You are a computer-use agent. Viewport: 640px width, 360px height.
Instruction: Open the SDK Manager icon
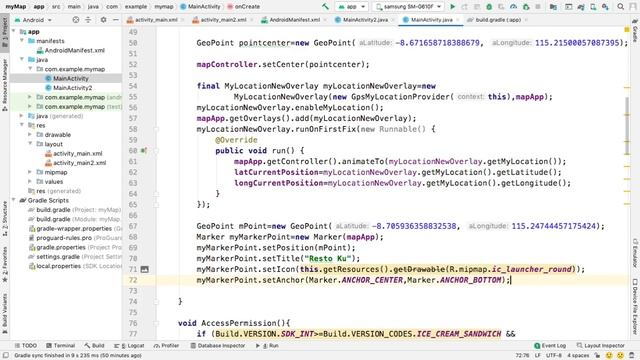coord(605,7)
